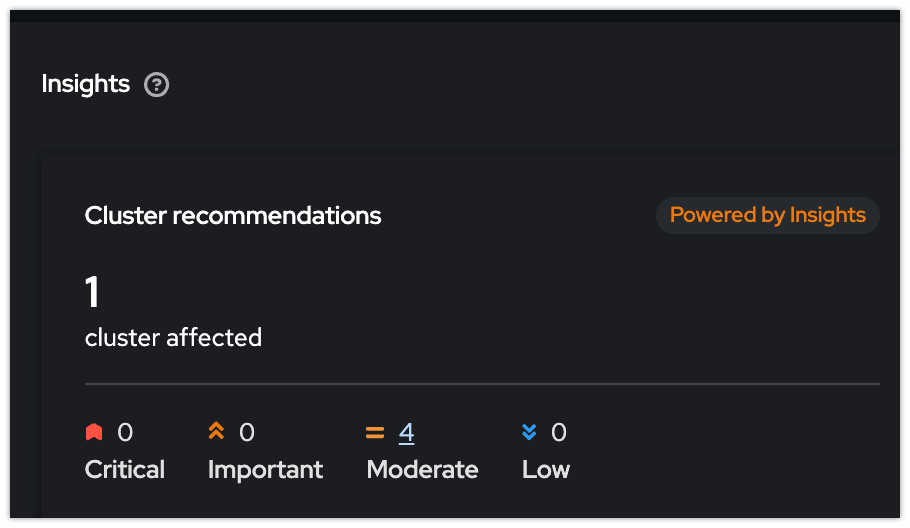Click the red Critical severity icon
910x528 pixels.
coord(94,432)
